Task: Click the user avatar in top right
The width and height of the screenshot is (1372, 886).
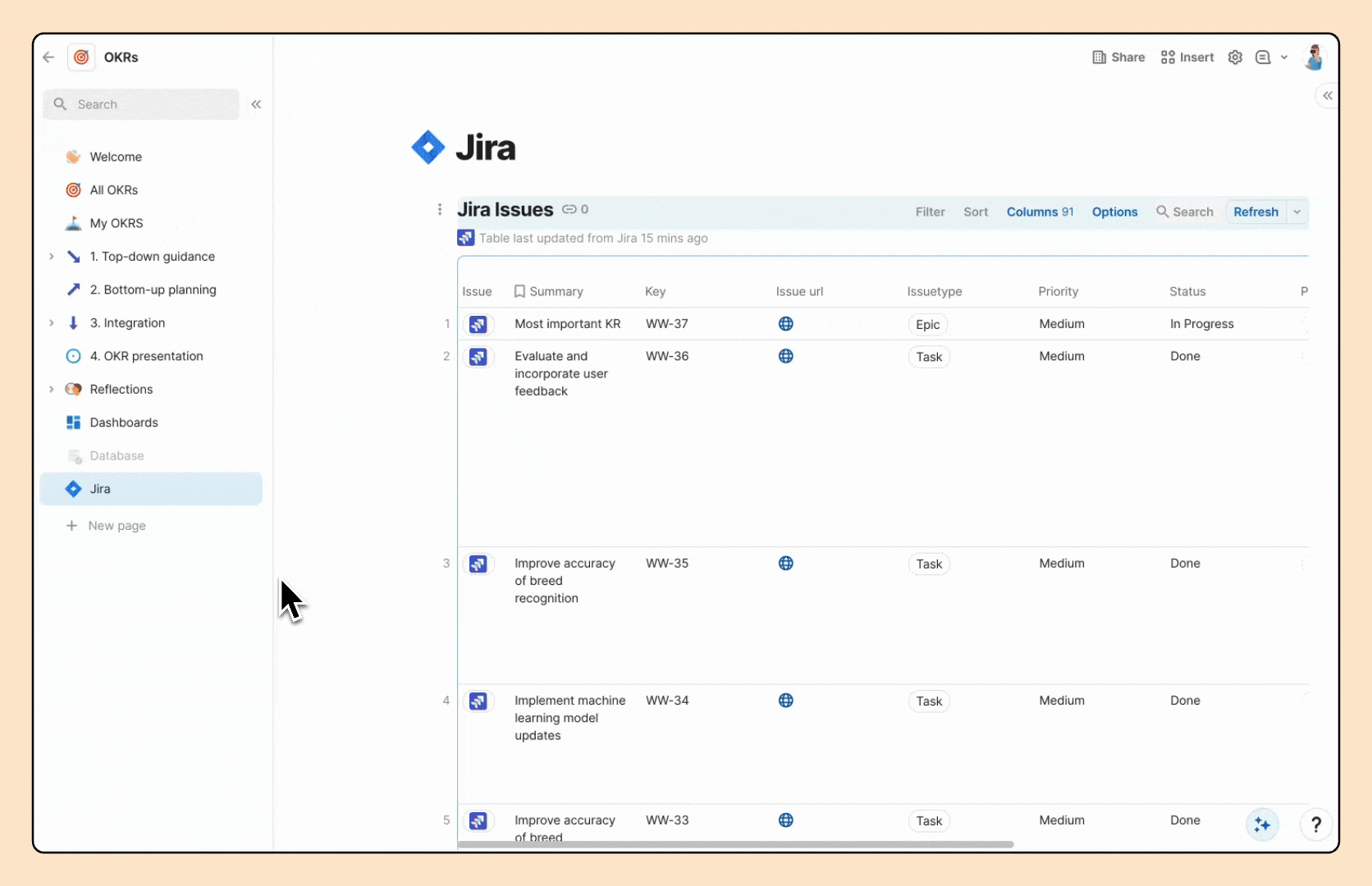Action: [x=1315, y=57]
